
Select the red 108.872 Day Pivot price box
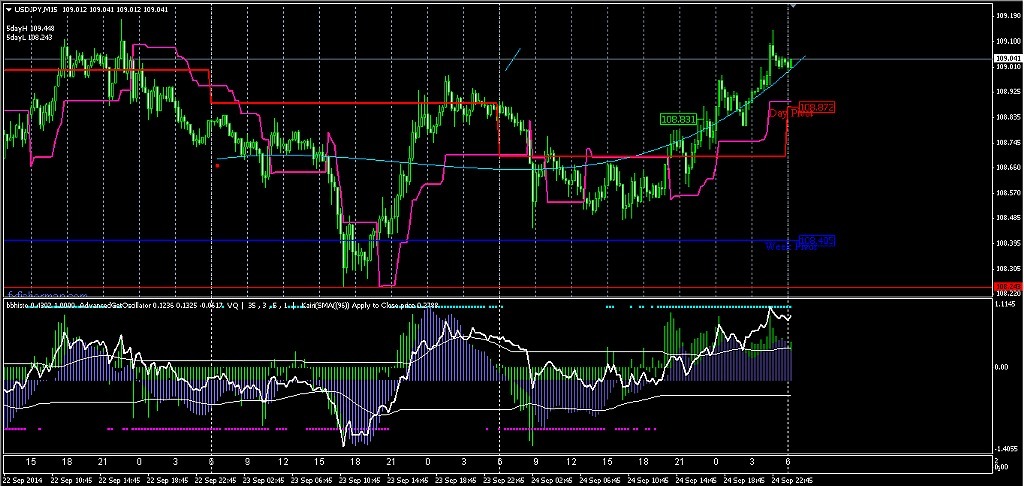(817, 106)
